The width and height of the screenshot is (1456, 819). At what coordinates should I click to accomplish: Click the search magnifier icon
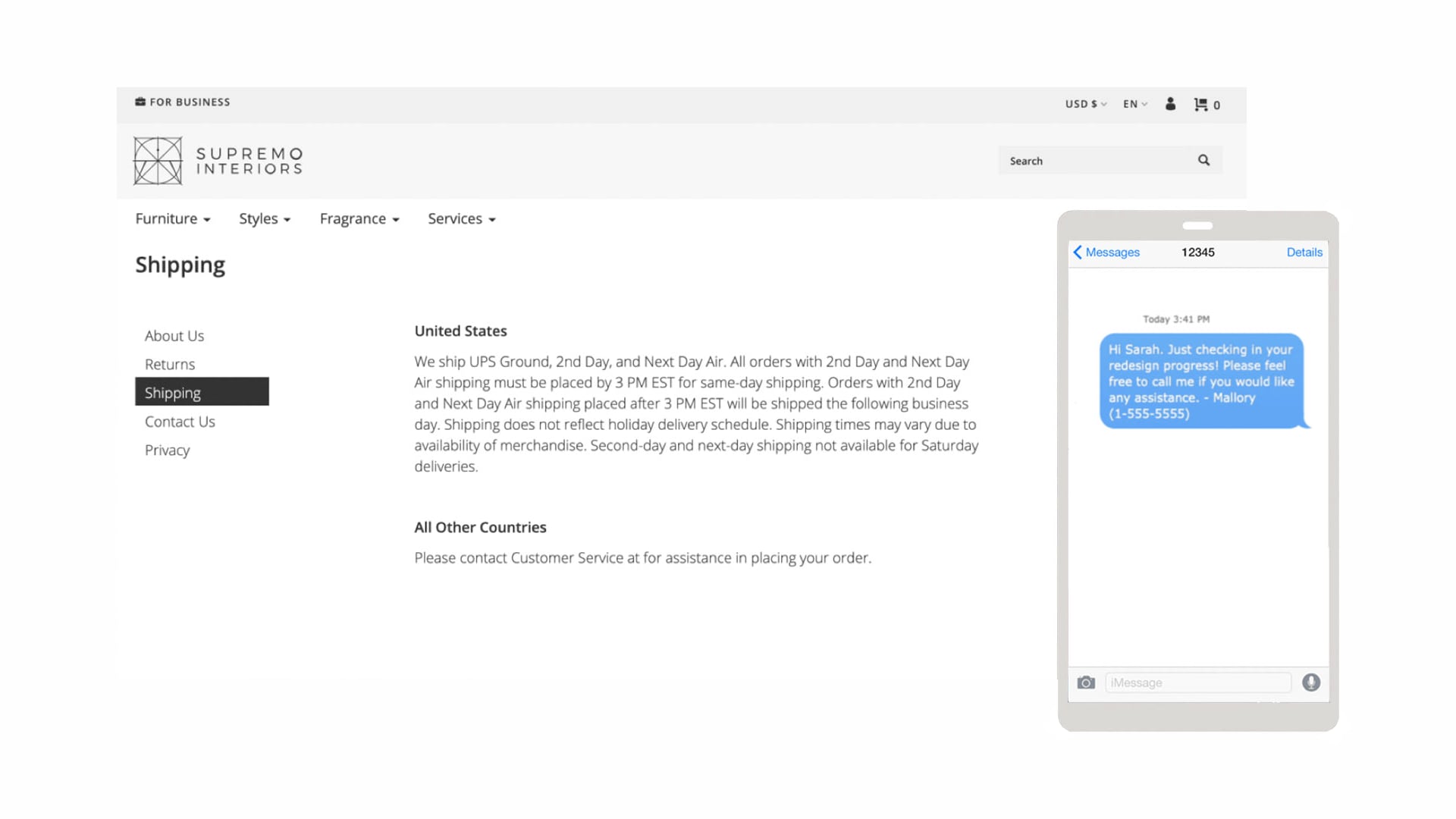pyautogui.click(x=1203, y=160)
